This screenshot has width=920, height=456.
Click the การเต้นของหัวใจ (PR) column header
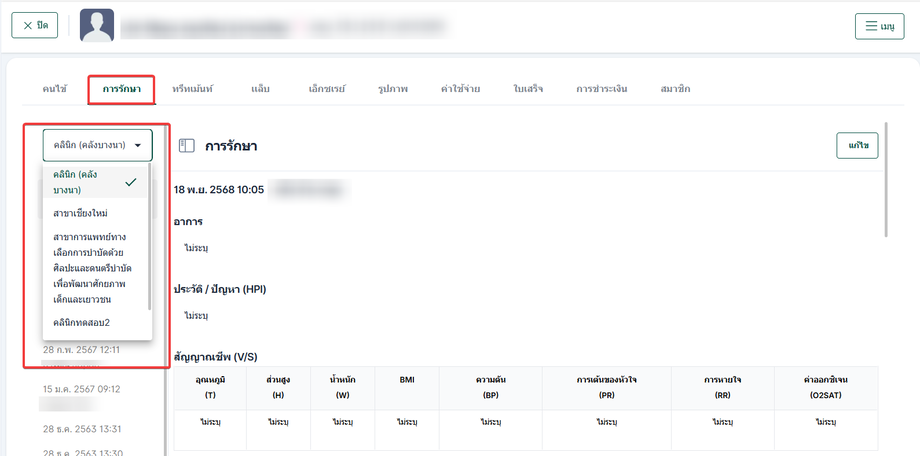[x=607, y=388]
